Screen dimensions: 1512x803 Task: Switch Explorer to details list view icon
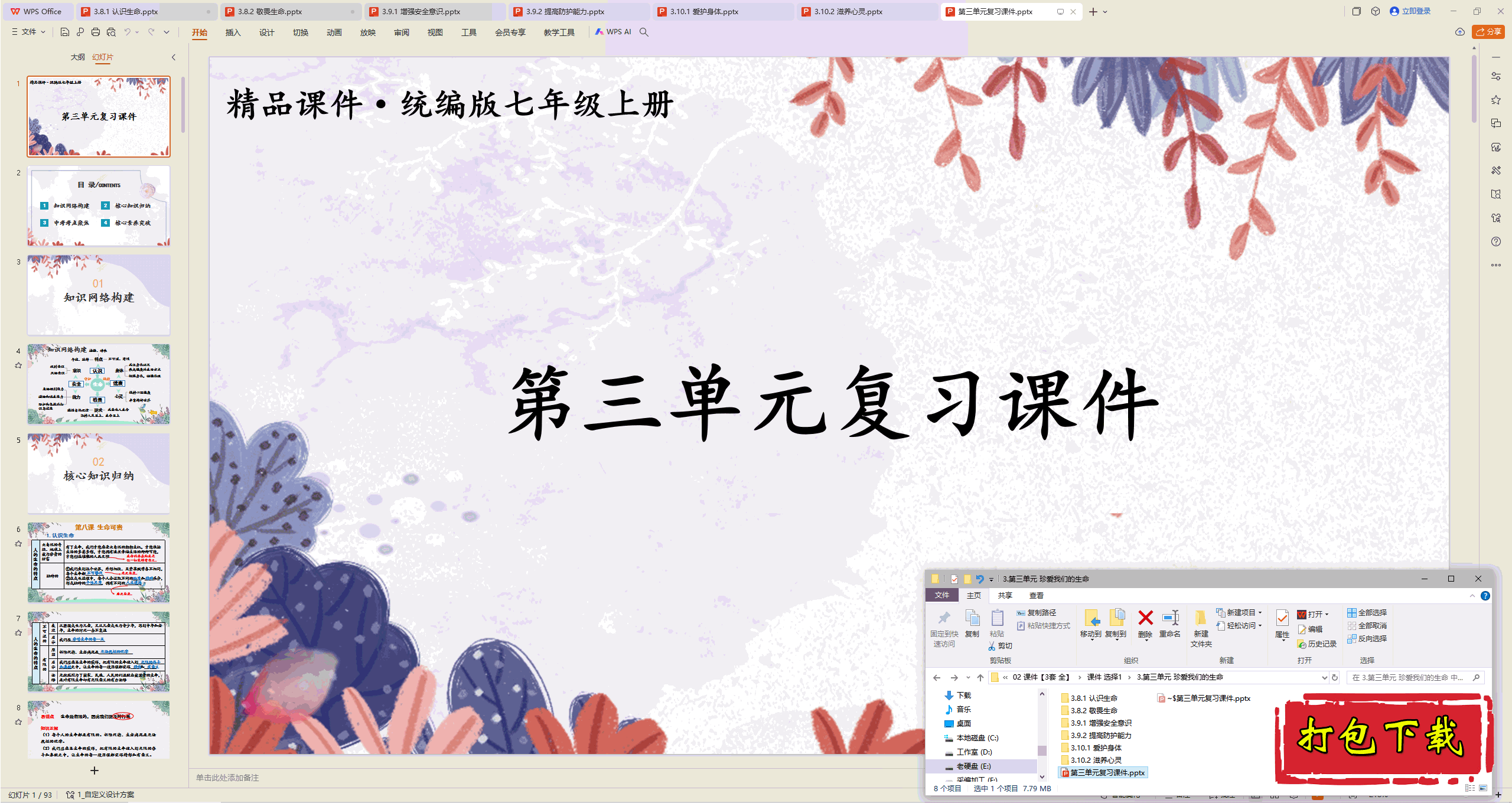pos(1470,788)
